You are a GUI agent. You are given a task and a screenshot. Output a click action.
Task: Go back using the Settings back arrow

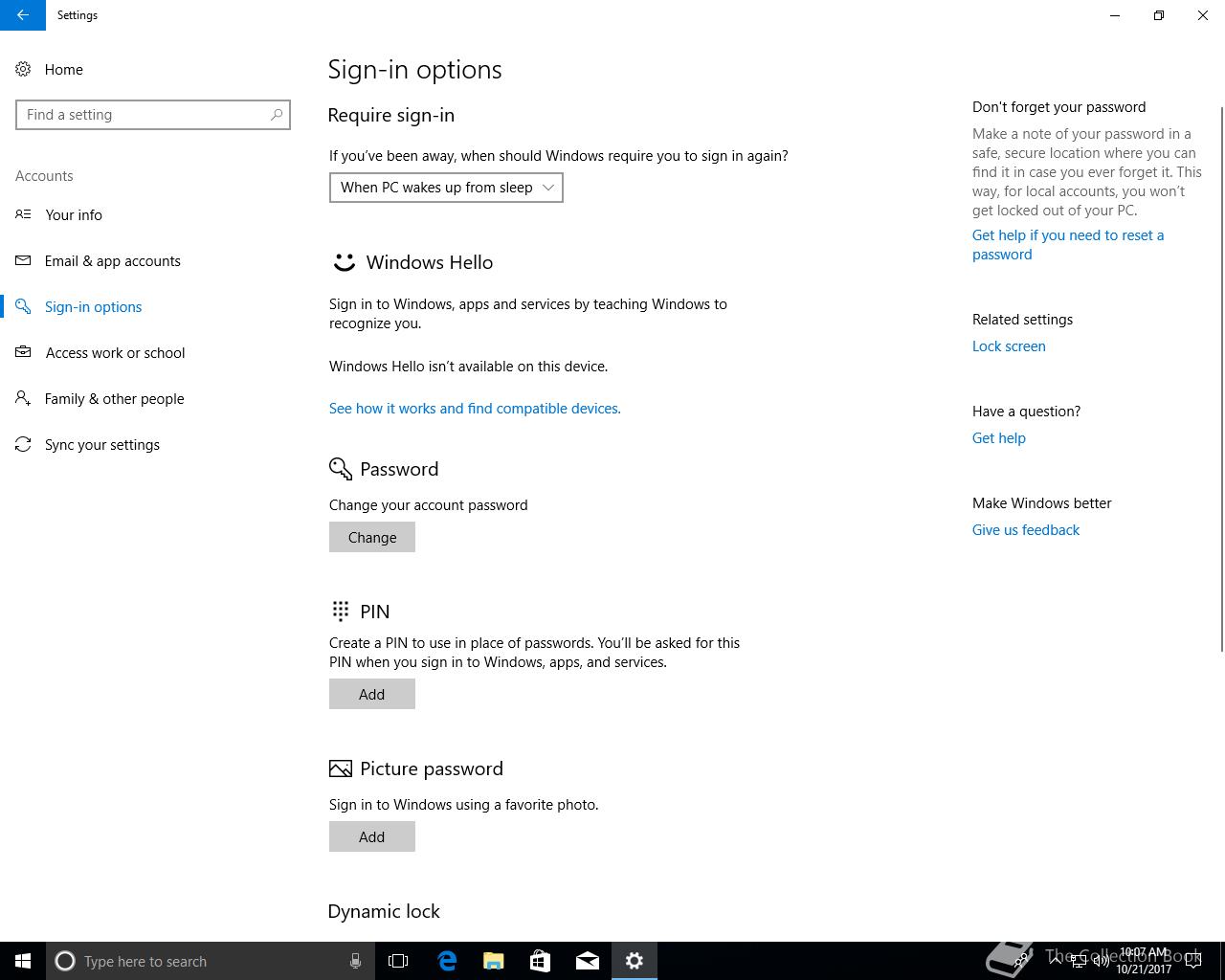click(23, 15)
